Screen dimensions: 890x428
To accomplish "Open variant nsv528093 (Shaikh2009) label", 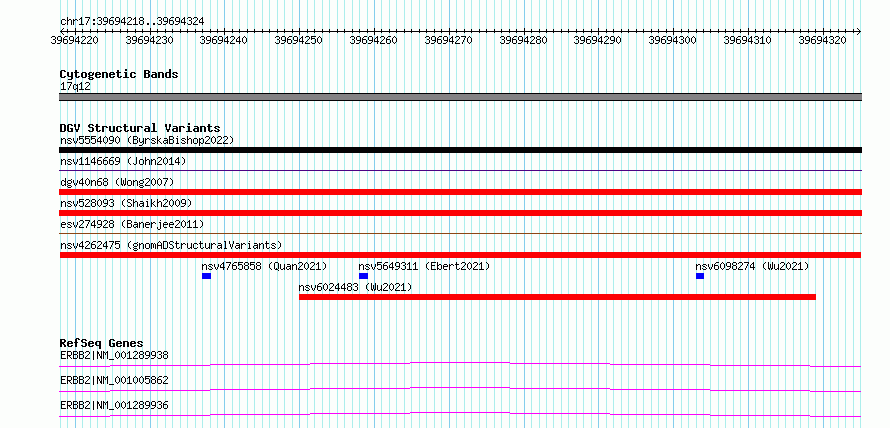I will click(126, 203).
